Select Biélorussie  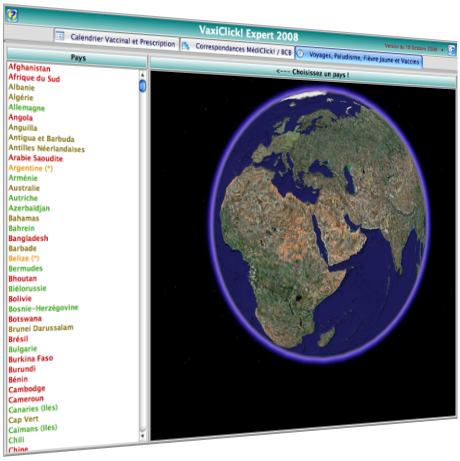point(27,288)
